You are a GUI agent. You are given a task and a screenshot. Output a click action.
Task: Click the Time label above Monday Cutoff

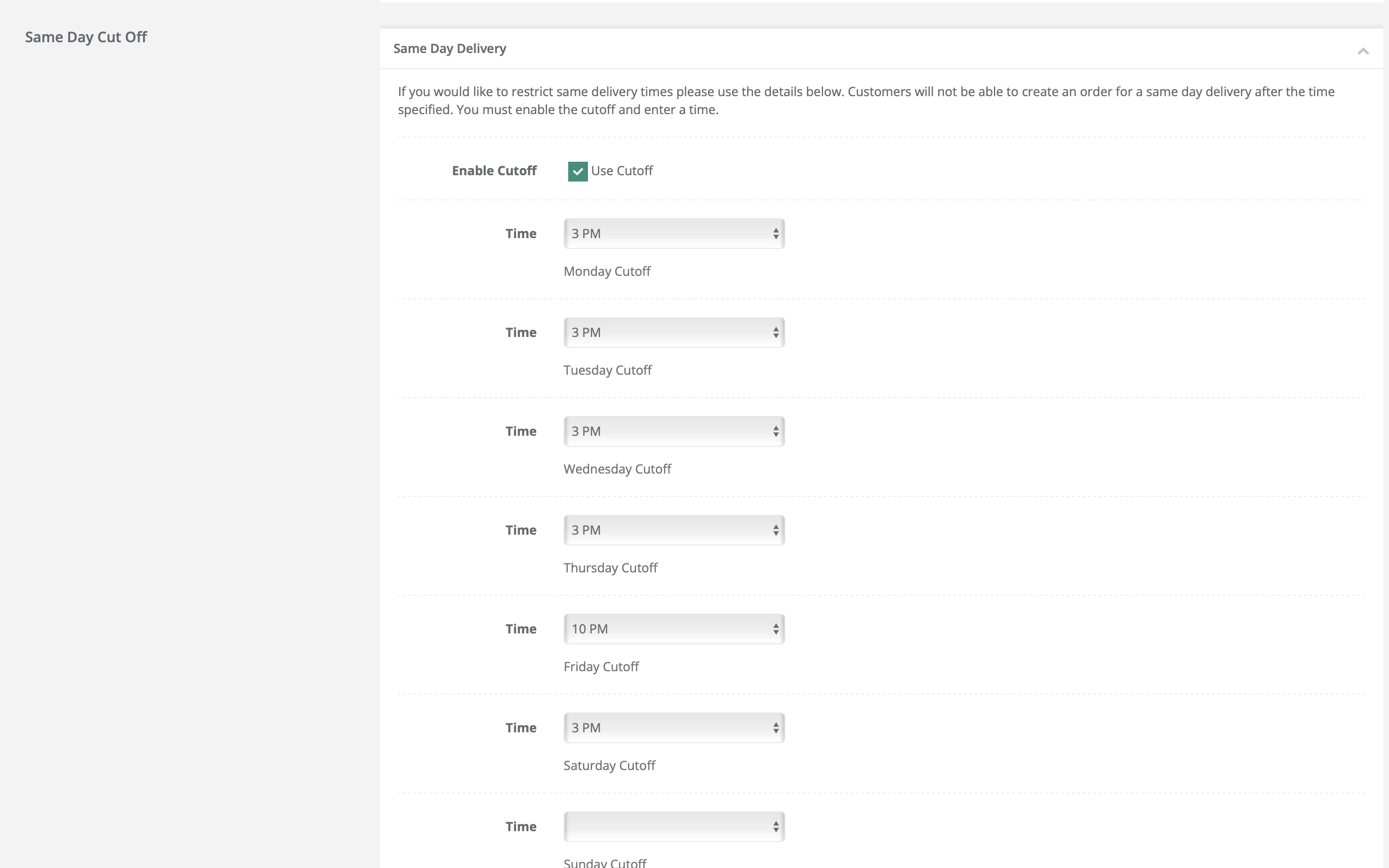[521, 234]
